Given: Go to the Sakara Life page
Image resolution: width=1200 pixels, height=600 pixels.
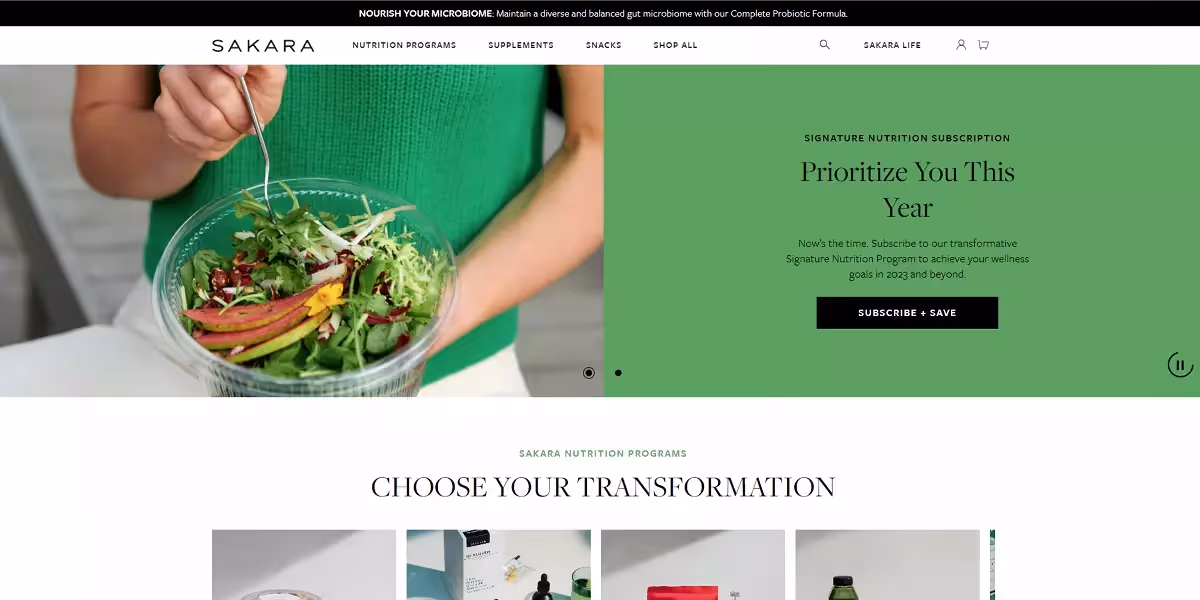Looking at the screenshot, I should 892,45.
